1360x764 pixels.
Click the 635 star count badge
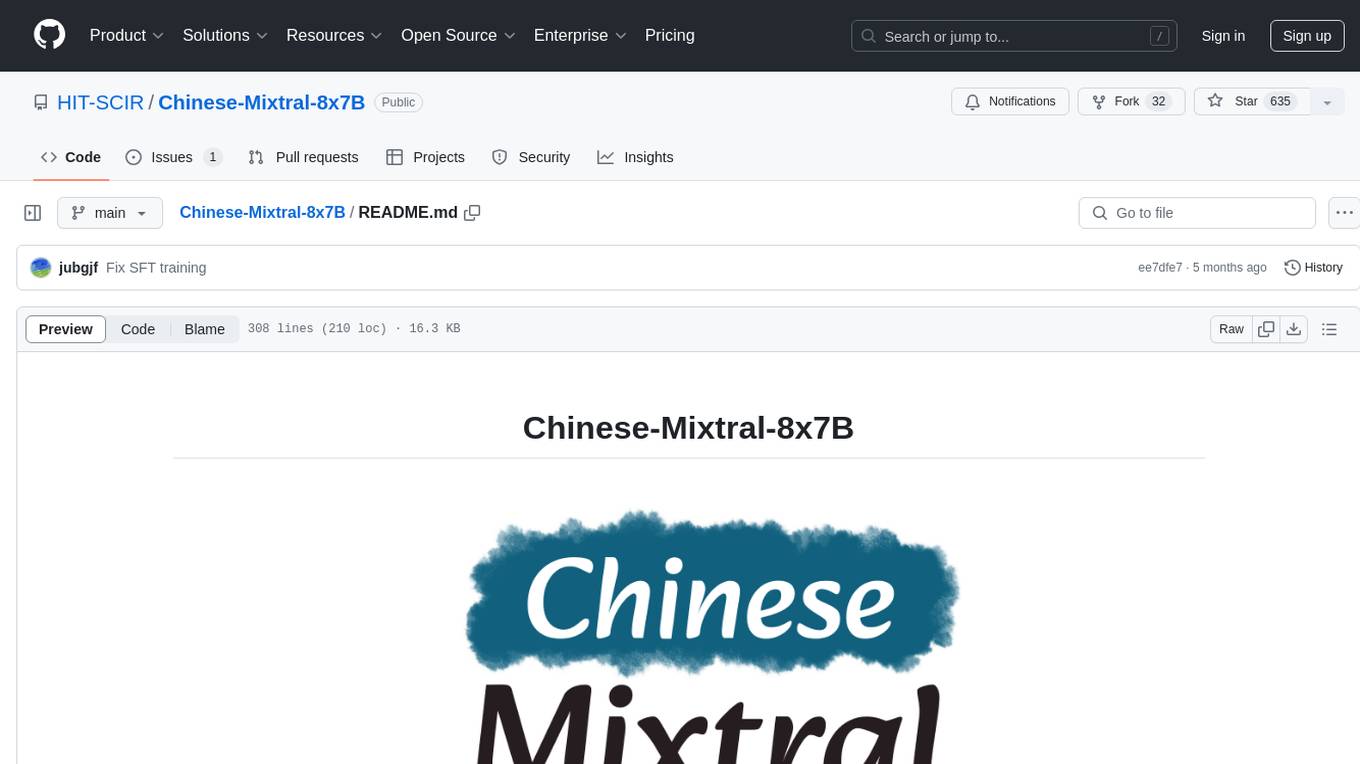point(1280,102)
